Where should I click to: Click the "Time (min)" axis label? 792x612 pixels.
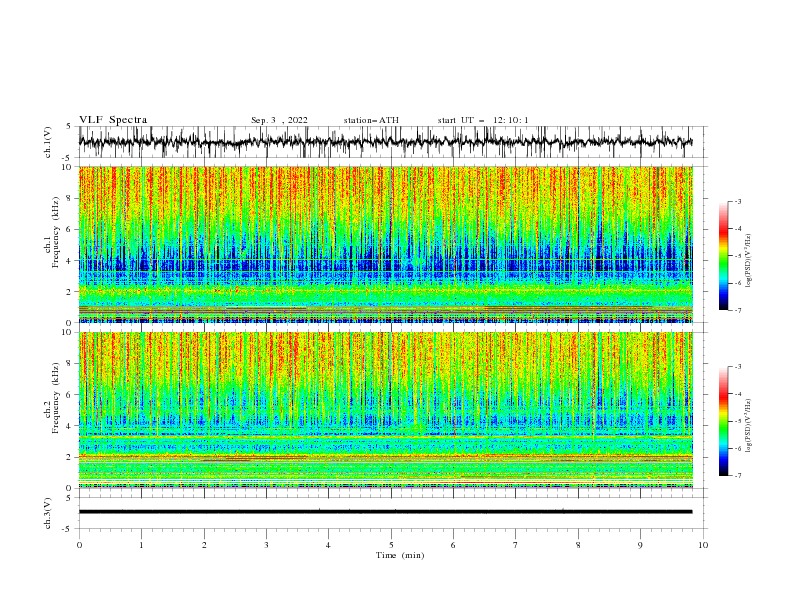(400, 555)
